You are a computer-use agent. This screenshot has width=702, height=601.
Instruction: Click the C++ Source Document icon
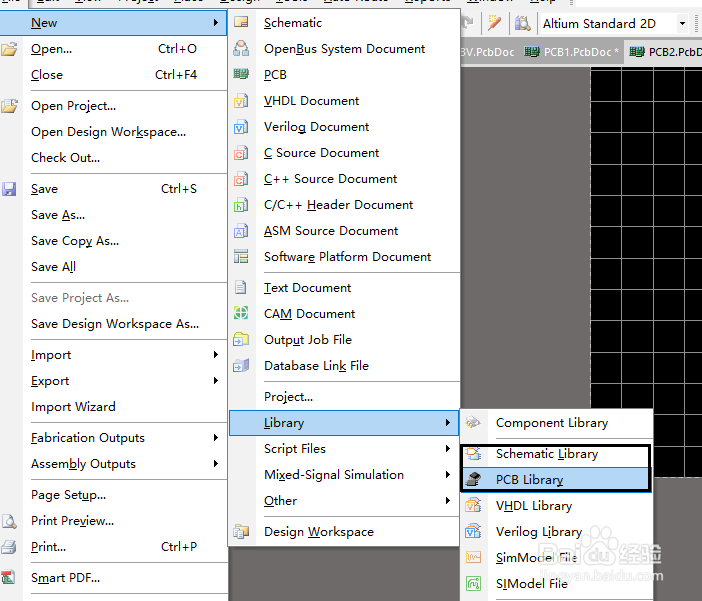241,179
